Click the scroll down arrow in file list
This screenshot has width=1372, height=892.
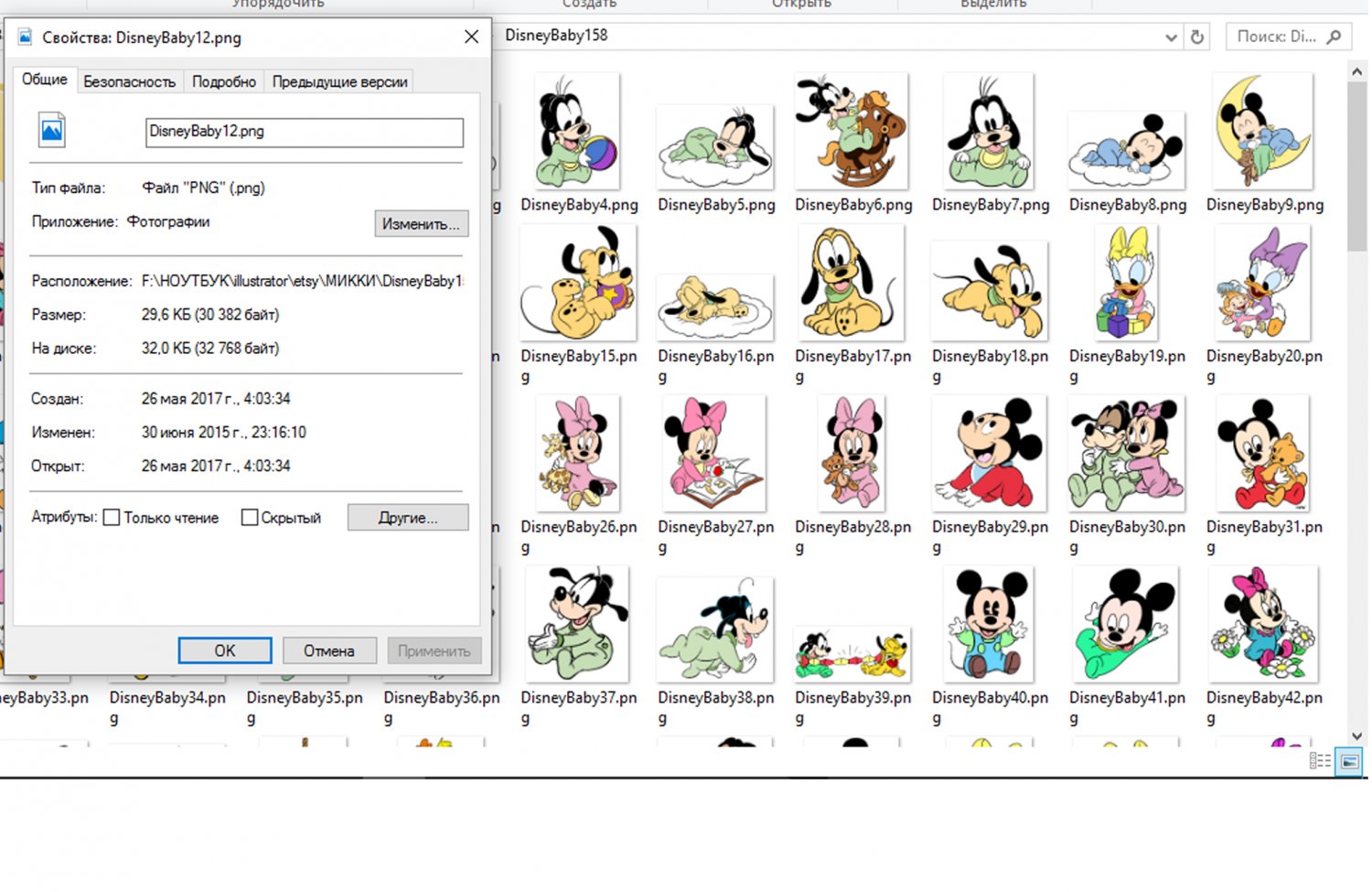1357,736
